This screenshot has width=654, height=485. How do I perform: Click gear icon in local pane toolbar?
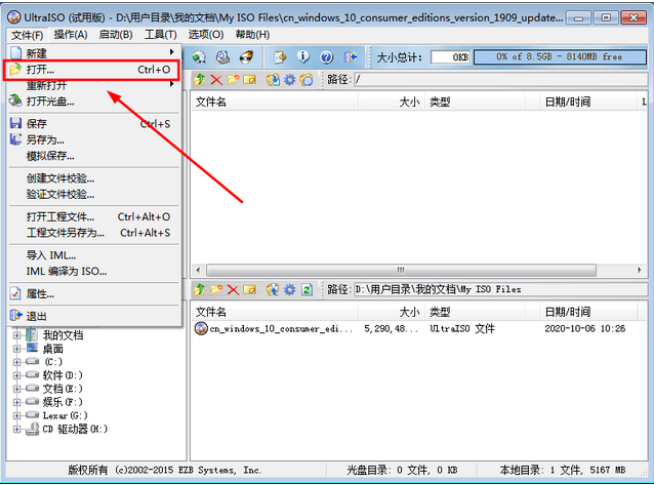pos(289,289)
